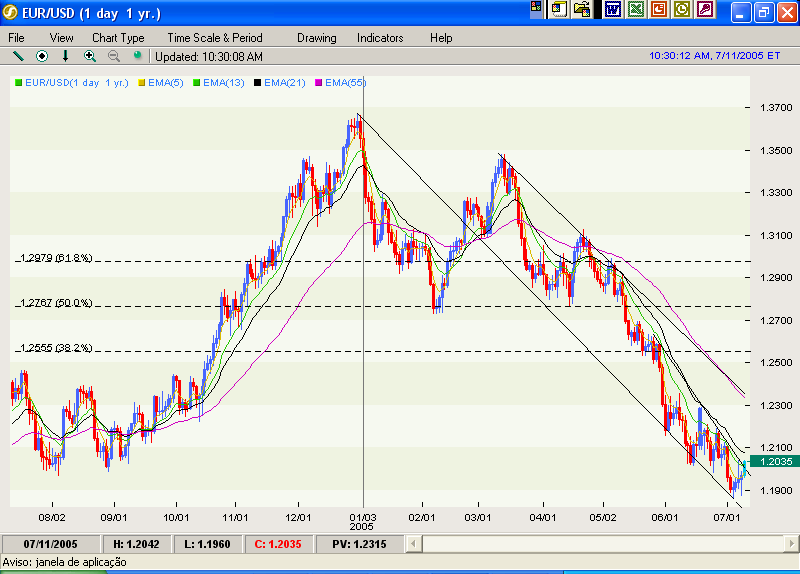
Task: Click the green status ball icon
Action: [x=137, y=57]
